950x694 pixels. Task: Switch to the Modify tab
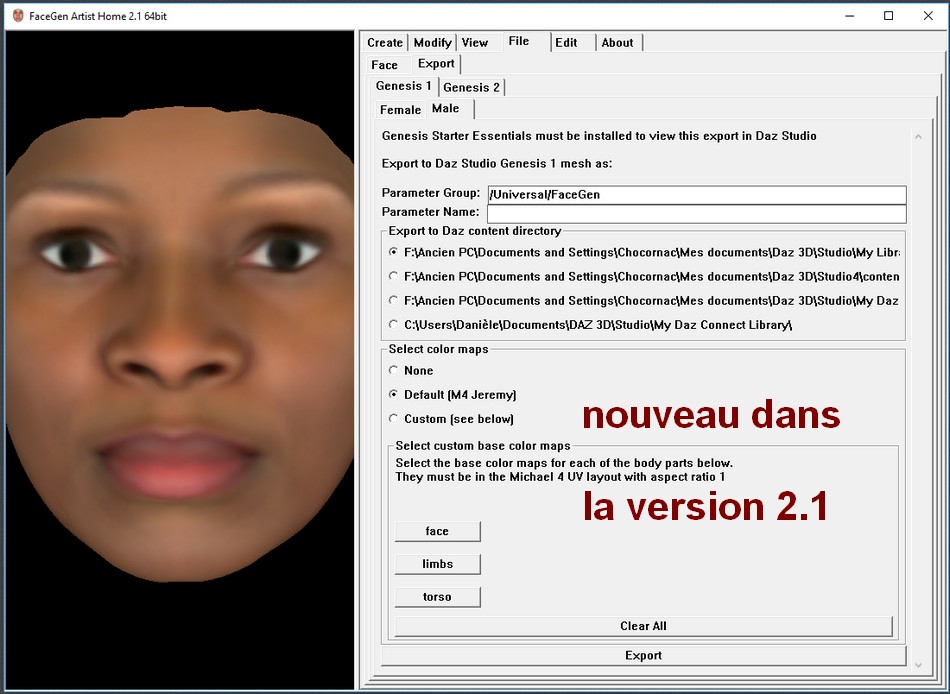[x=432, y=42]
